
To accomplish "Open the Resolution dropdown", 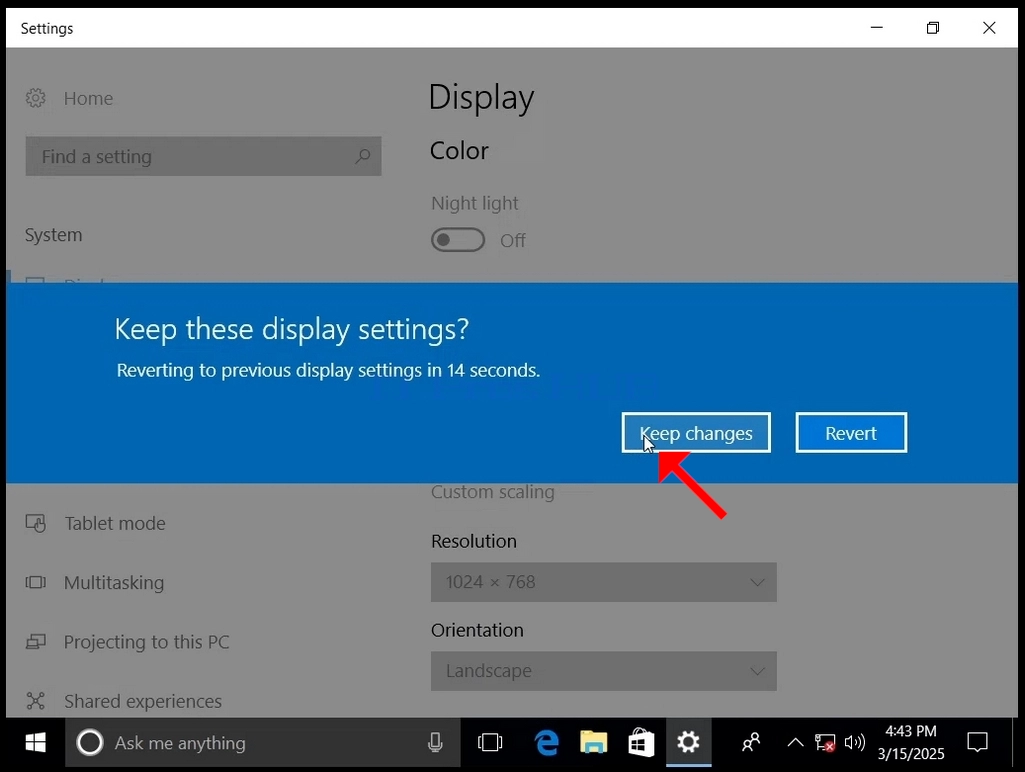I will 603,582.
